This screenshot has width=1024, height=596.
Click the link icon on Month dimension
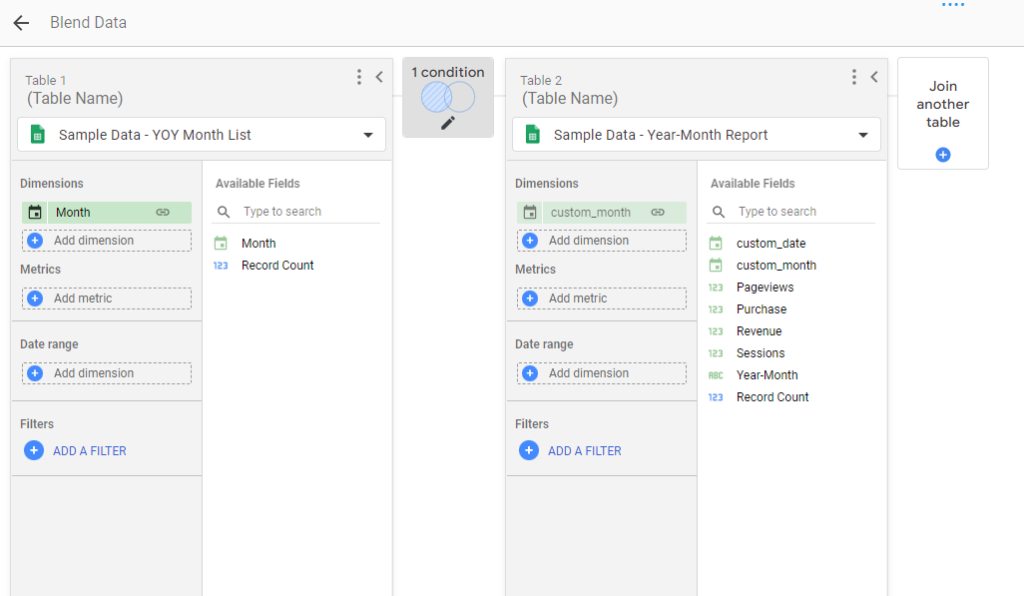click(x=163, y=212)
